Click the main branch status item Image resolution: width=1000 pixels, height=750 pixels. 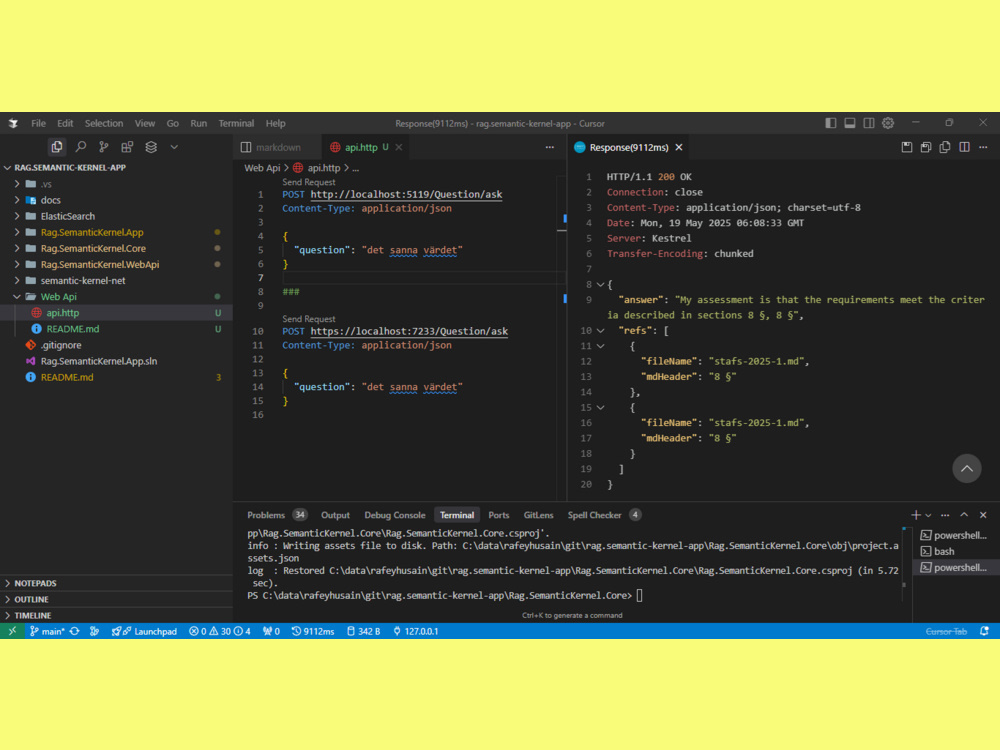tap(47, 631)
